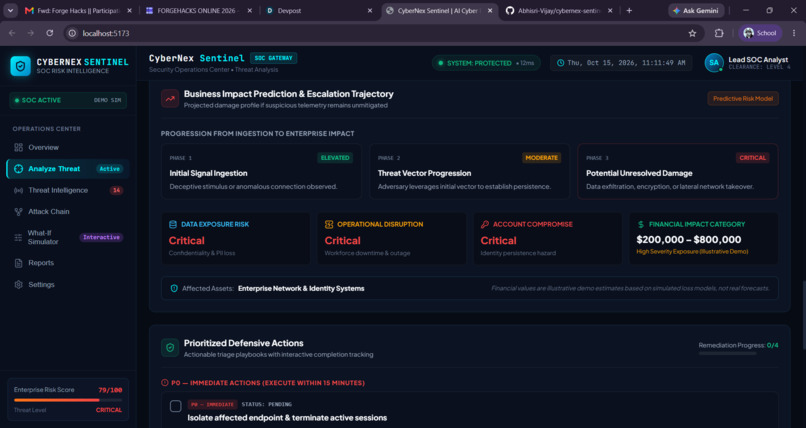Screen dimensions: 806x428
Task: Reload the page
Action: [50, 33]
